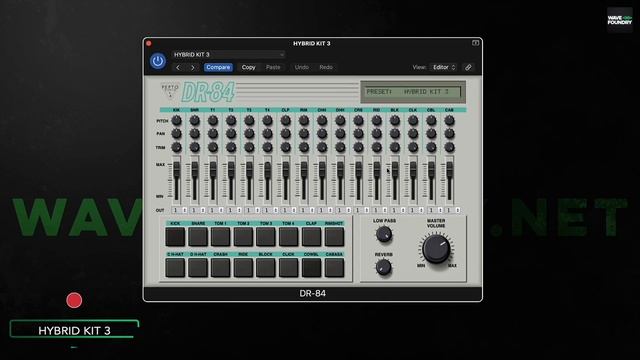Click the SNR channel PITCH knob

(x=195, y=120)
